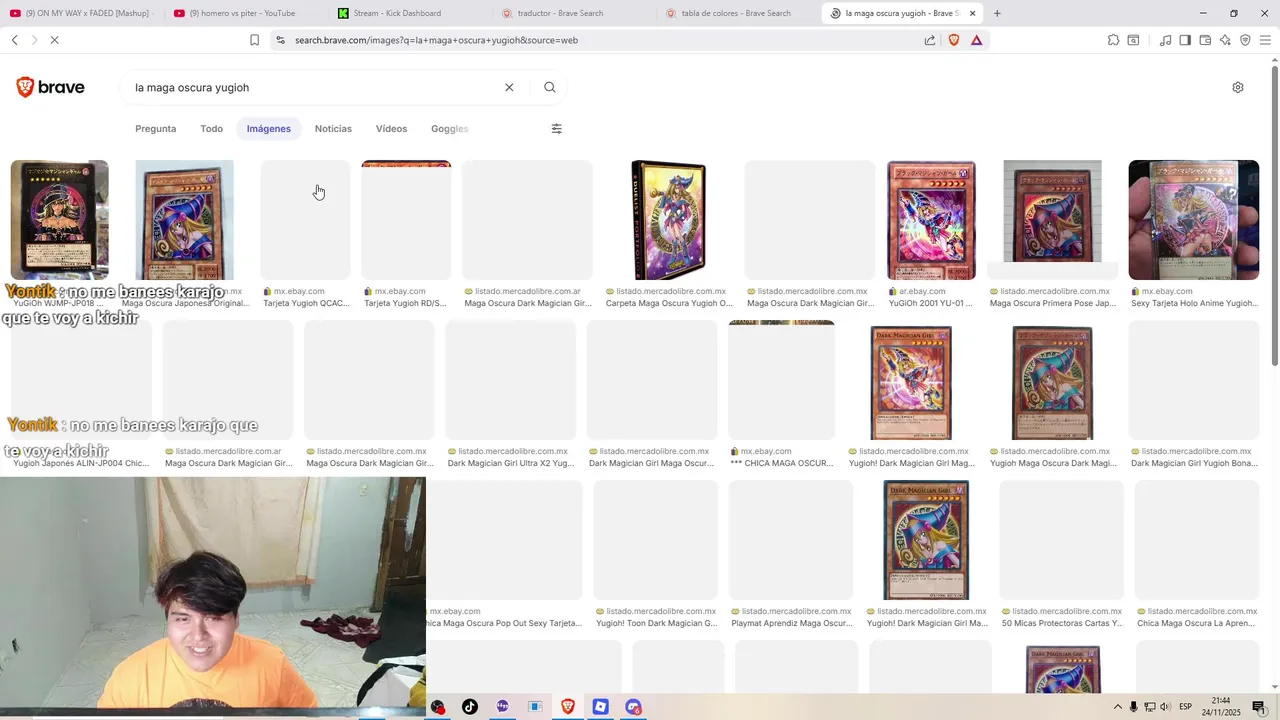Switch to the tabla de colores tab
Image resolution: width=1280 pixels, height=720 pixels.
(736, 13)
